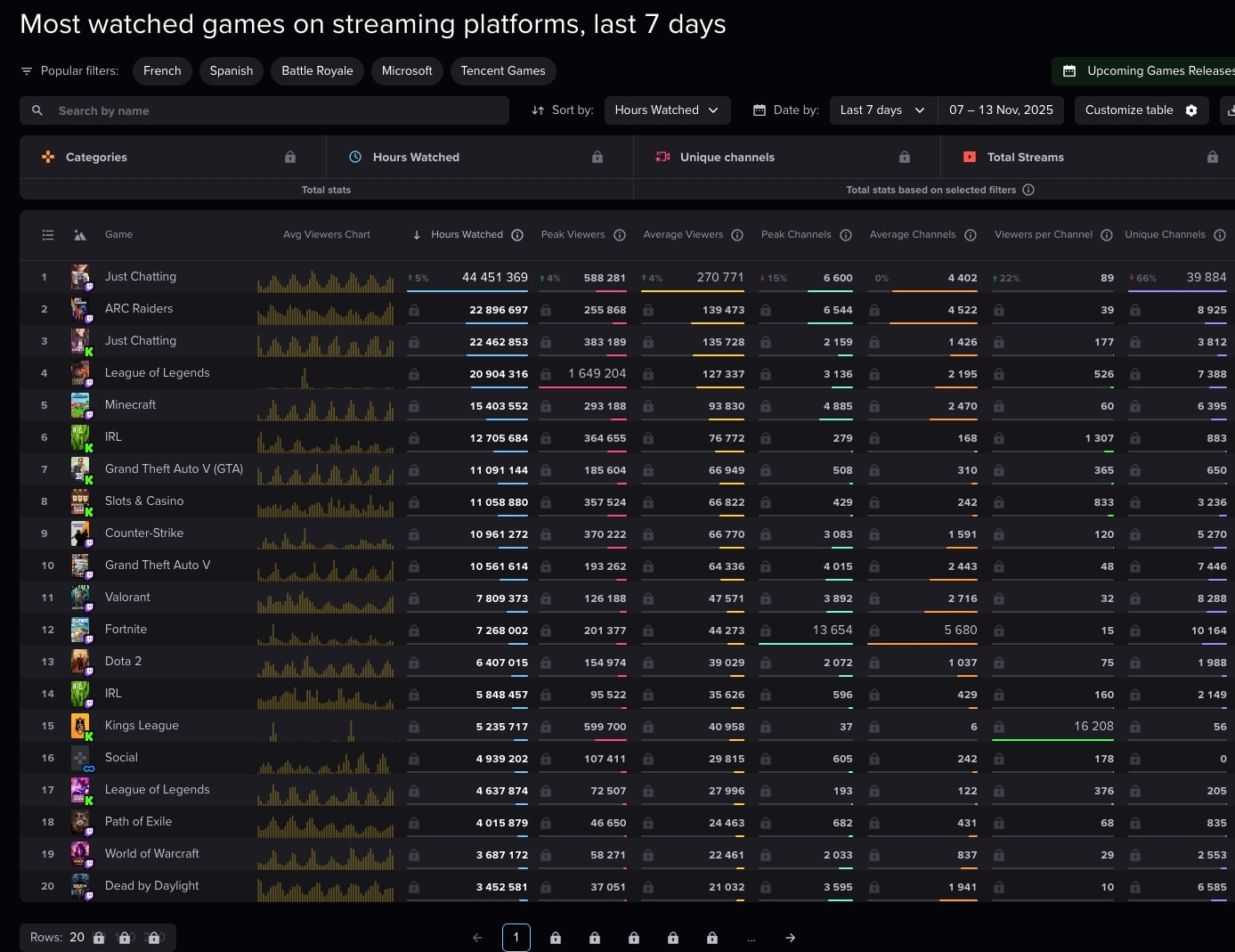The width and height of the screenshot is (1235, 952).
Task: Open the World of Warcraft game link
Action: [x=151, y=854]
